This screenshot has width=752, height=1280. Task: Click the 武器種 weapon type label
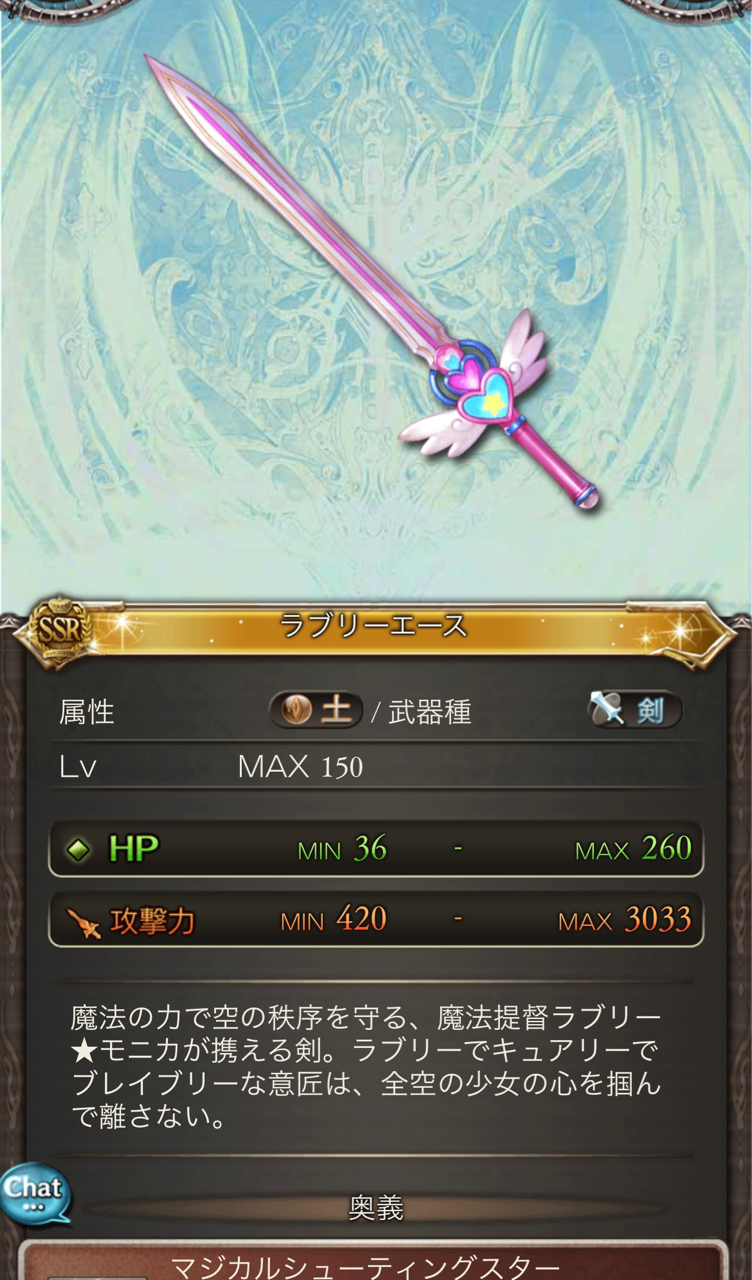click(x=430, y=712)
